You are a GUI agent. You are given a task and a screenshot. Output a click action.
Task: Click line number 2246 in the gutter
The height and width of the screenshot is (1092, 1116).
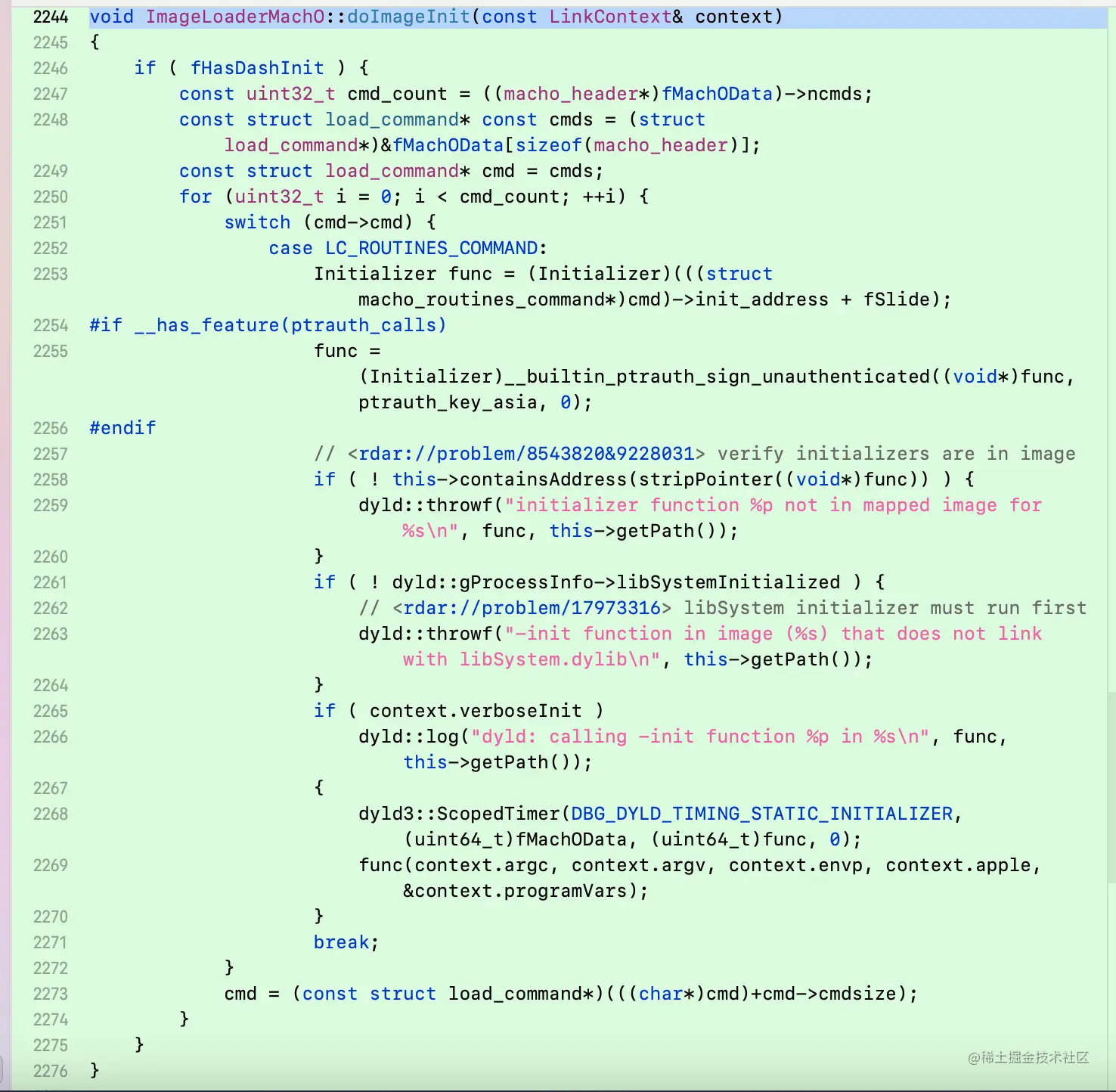click(x=51, y=68)
